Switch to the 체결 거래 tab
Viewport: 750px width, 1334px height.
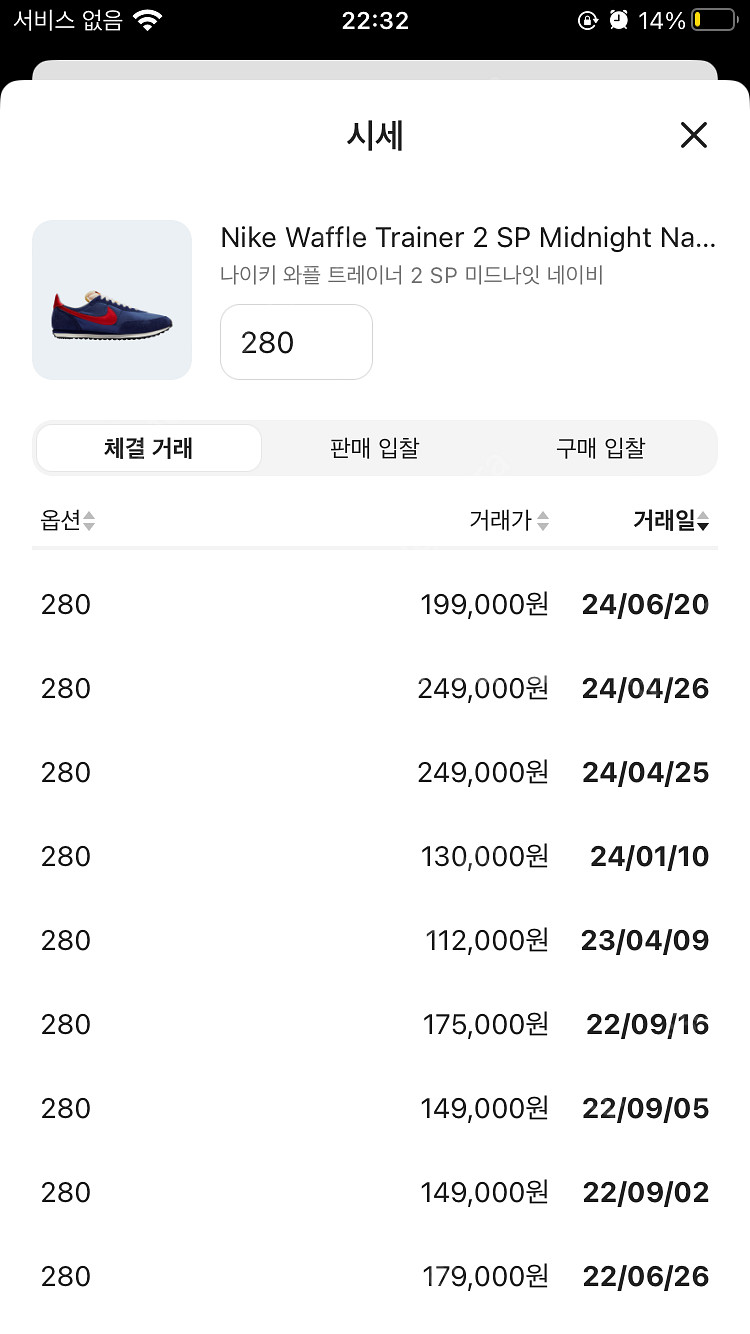tap(149, 448)
